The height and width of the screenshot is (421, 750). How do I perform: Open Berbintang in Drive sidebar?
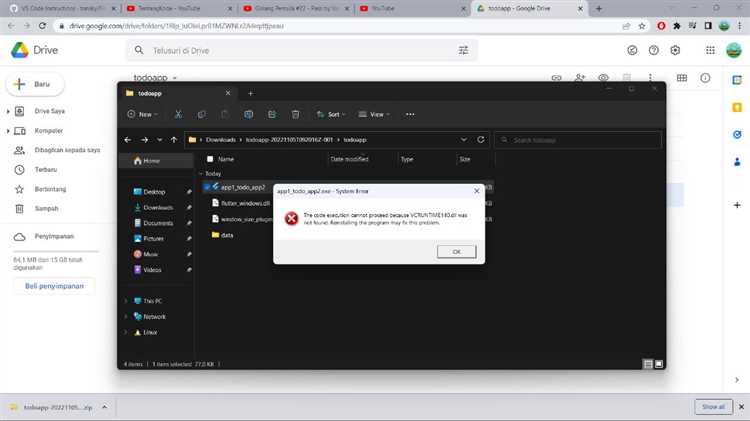click(50, 189)
